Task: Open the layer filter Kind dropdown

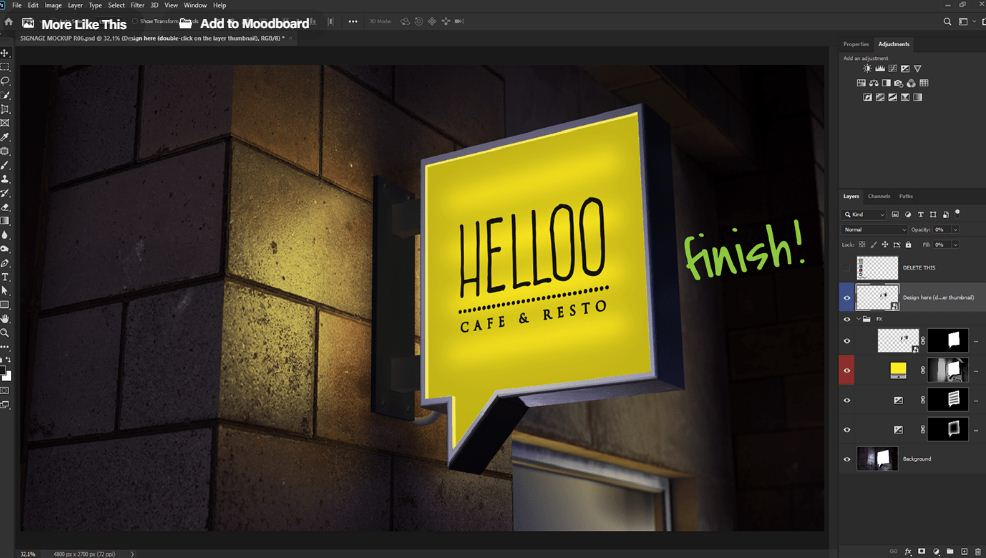Action: pyautogui.click(x=865, y=214)
